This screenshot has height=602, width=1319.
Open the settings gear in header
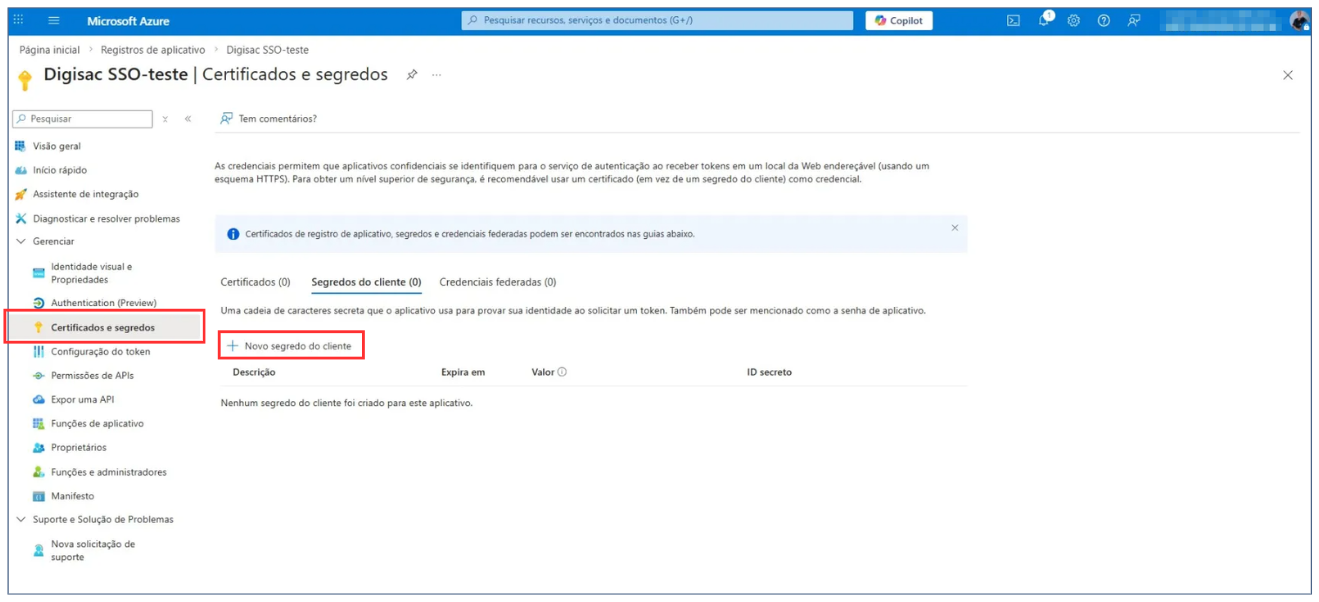(1074, 21)
